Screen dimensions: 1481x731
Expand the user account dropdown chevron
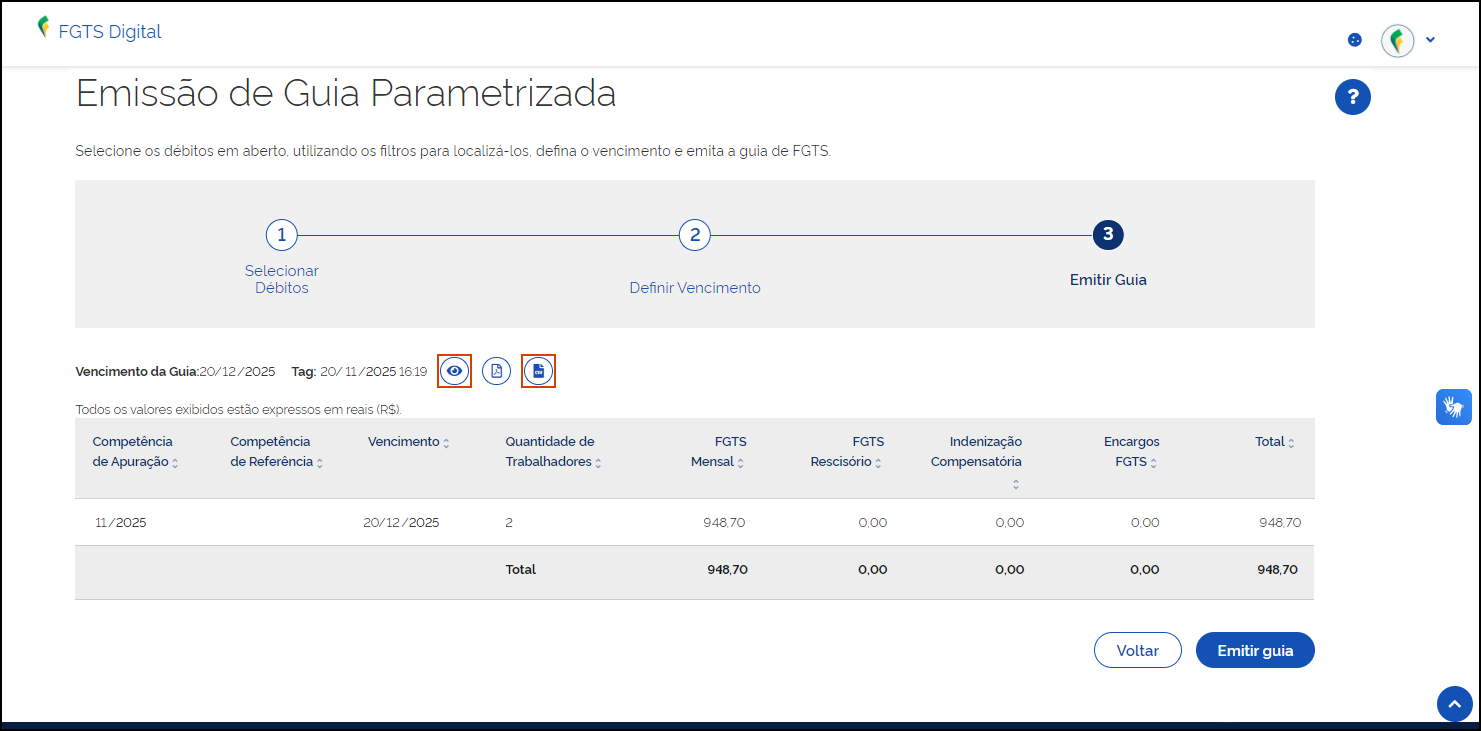[1430, 40]
